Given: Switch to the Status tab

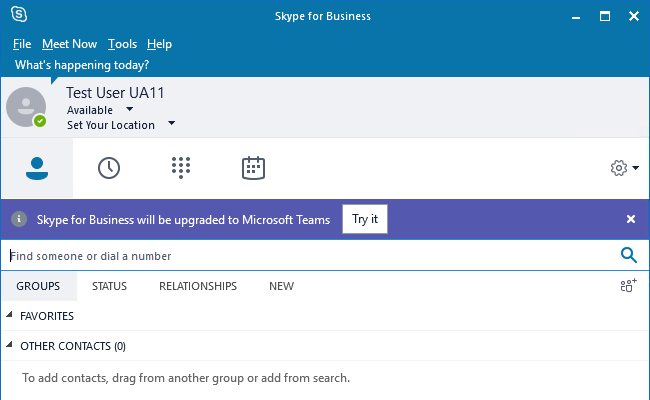Looking at the screenshot, I should [109, 286].
